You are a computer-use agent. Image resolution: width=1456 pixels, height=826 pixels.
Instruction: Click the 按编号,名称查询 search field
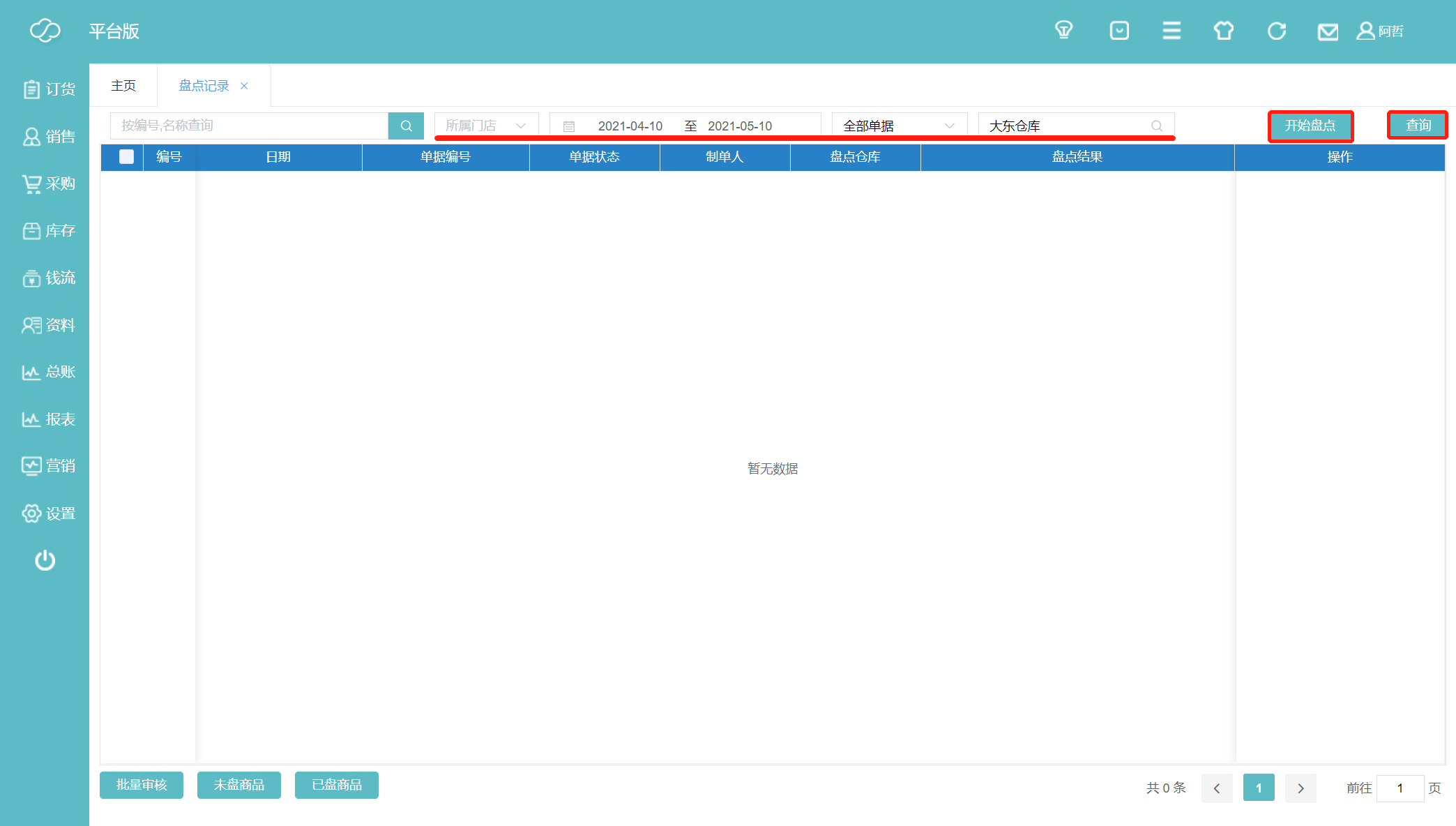(249, 126)
